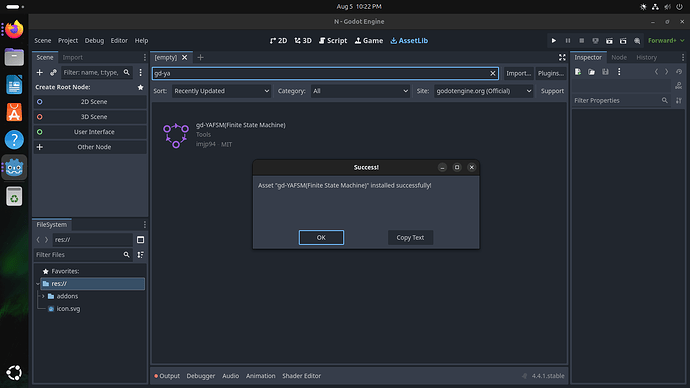The width and height of the screenshot is (690, 388).
Task: Run the project with play icon
Action: click(554, 40)
